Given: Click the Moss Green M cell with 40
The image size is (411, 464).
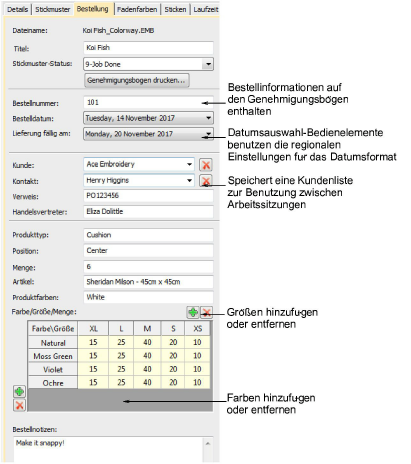Looking at the screenshot, I should tap(147, 356).
